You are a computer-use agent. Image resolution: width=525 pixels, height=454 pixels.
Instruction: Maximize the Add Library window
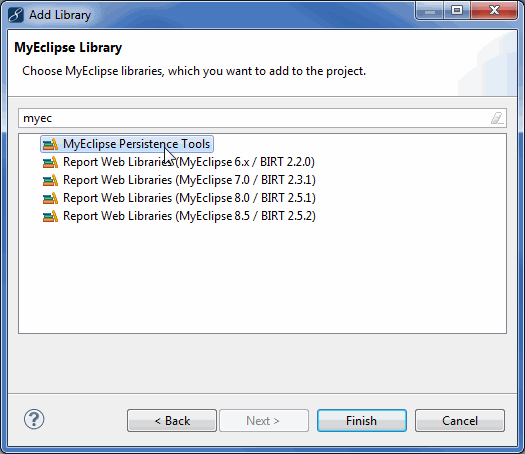click(457, 11)
